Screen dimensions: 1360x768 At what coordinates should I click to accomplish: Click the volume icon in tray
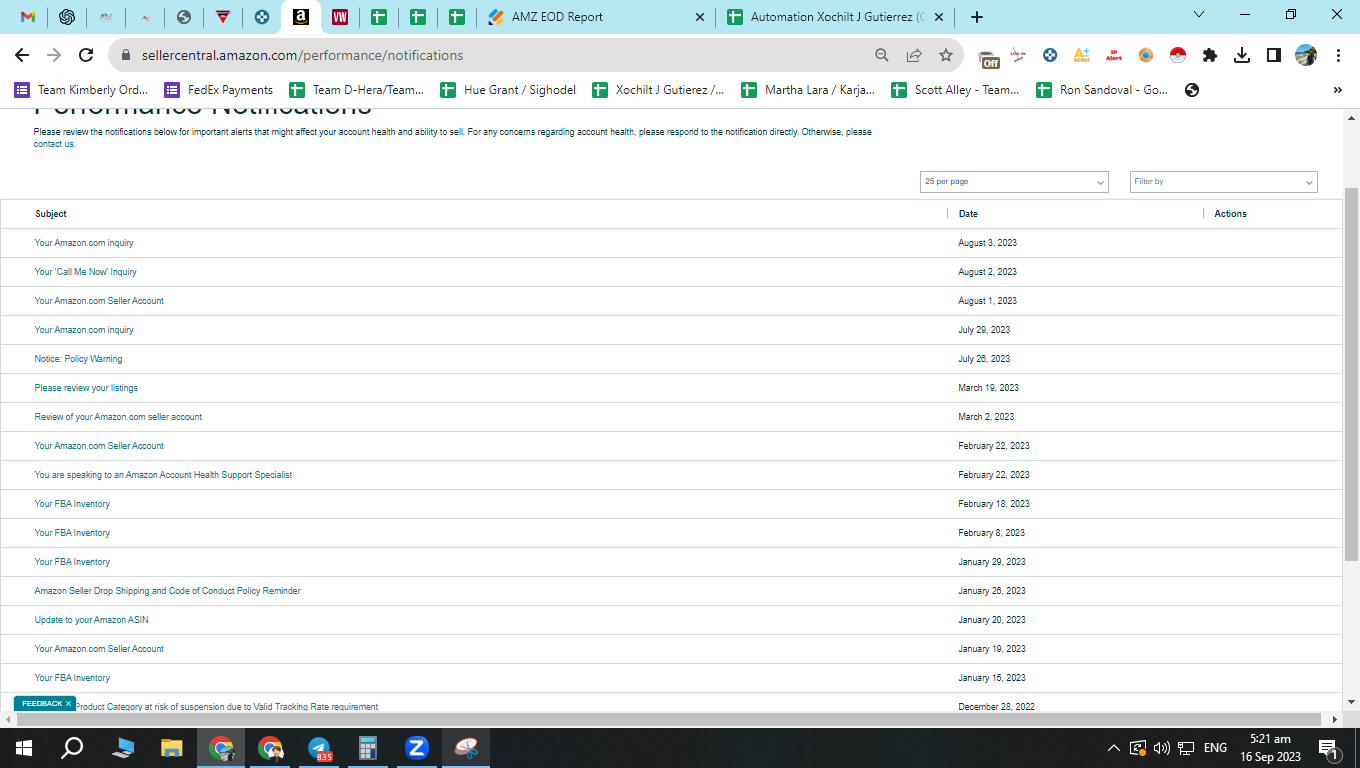point(1162,748)
